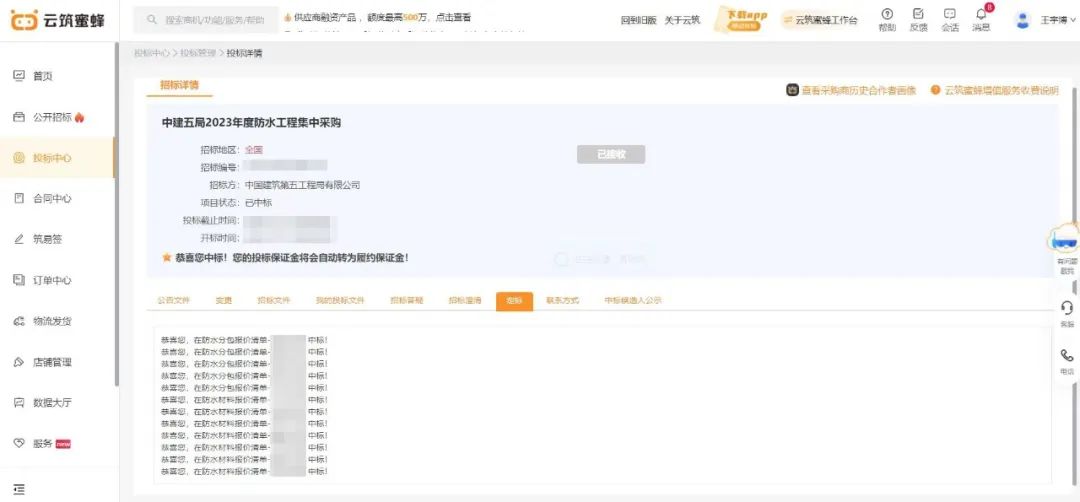Open 云筑蜜蜂增值服务收费说明
Image resolution: width=1080 pixels, height=502 pixels.
pyautogui.click(x=995, y=90)
